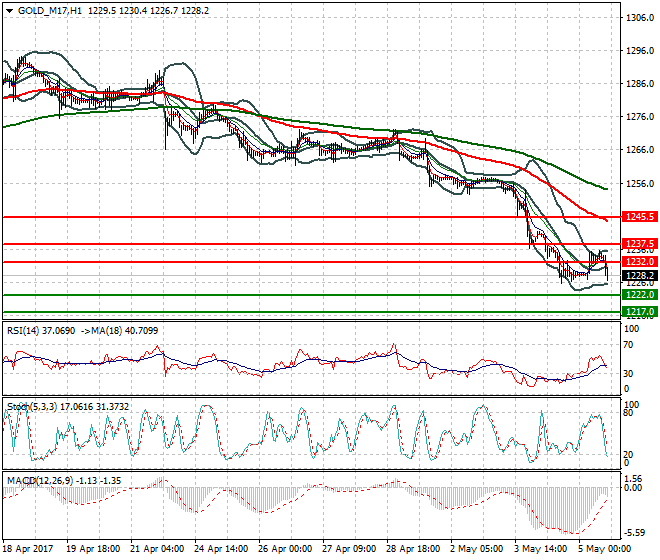
Task: Click the 1266.0 price axis label
Action: (x=640, y=150)
